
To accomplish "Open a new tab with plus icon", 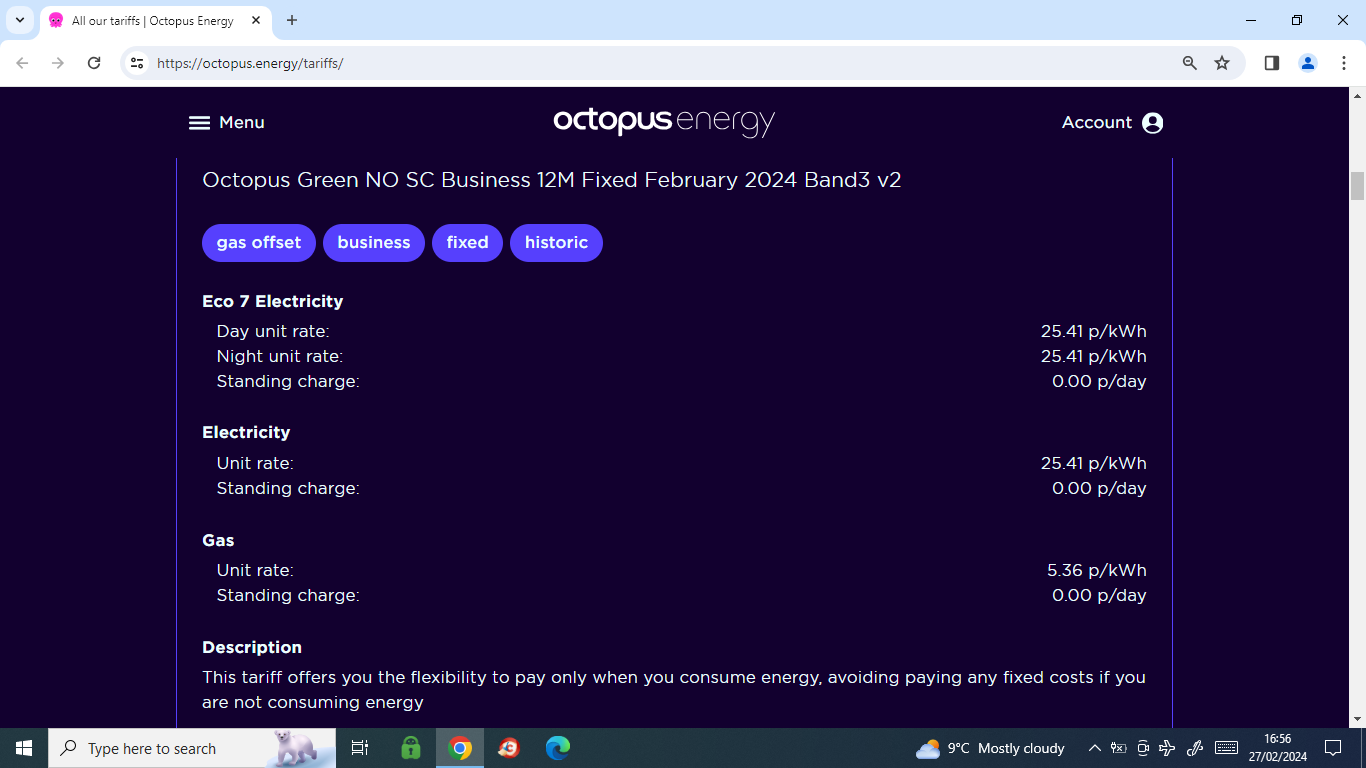I will (292, 20).
